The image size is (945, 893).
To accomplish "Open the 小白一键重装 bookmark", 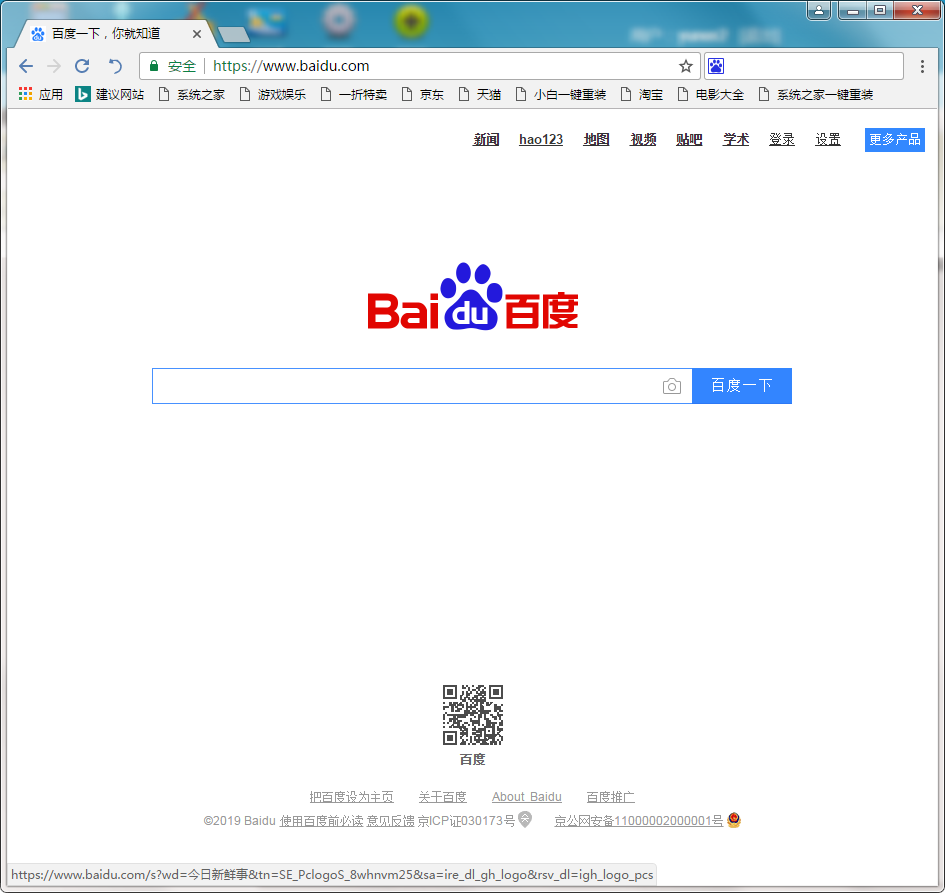I will click(x=560, y=94).
